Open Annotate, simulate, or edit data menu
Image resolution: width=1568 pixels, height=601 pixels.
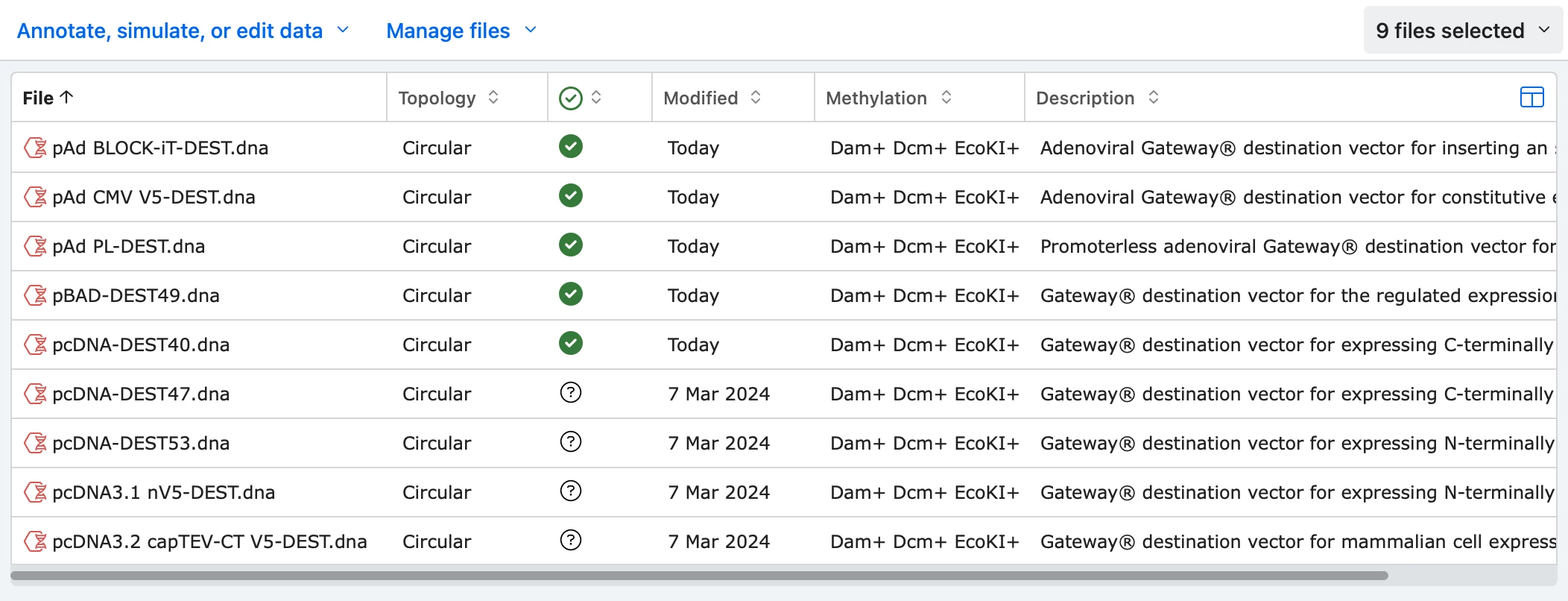(x=183, y=31)
